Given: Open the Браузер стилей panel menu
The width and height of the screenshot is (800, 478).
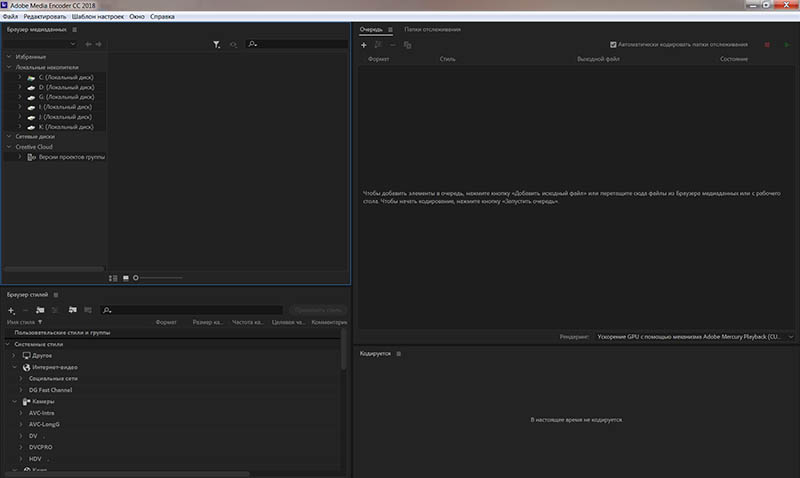Looking at the screenshot, I should click(56, 295).
